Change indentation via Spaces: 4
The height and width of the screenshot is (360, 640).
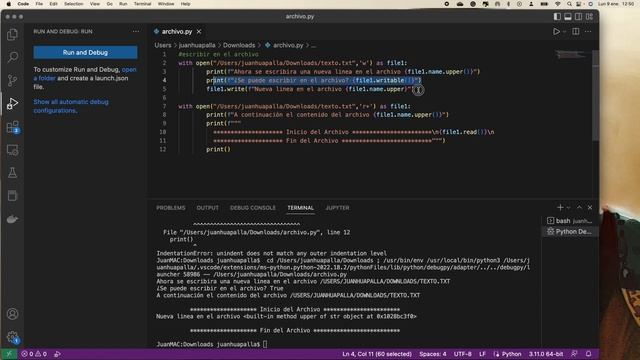tap(433, 354)
